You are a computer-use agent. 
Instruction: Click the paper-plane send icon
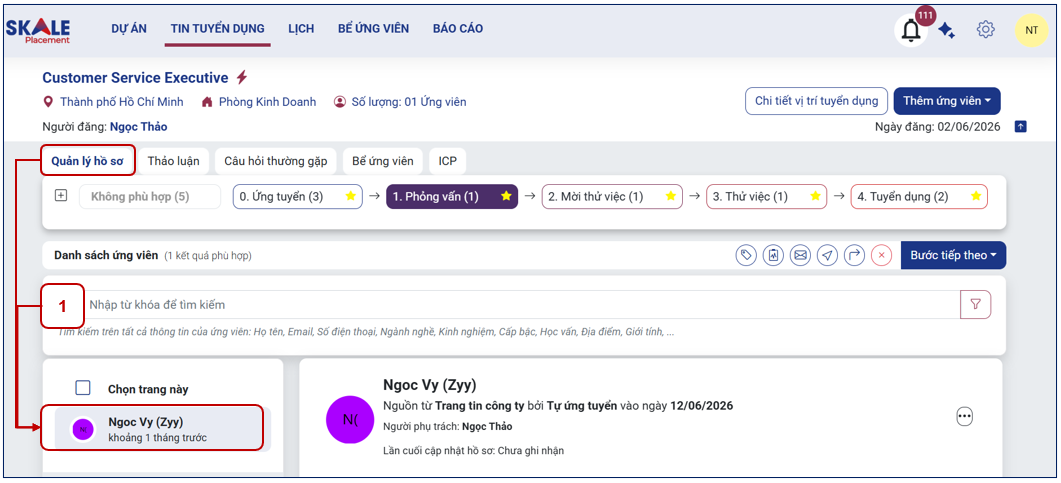(827, 256)
